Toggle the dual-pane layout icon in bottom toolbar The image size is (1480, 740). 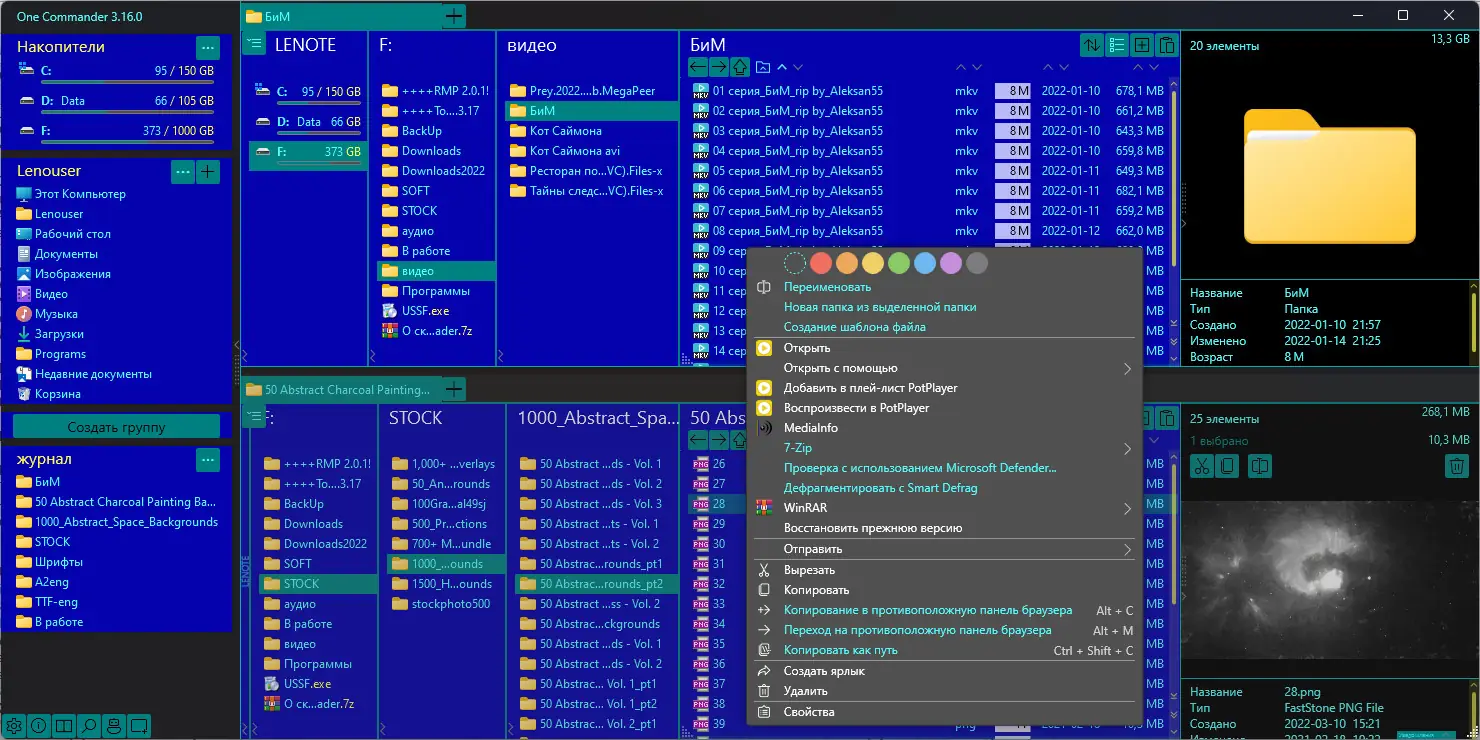[64, 725]
